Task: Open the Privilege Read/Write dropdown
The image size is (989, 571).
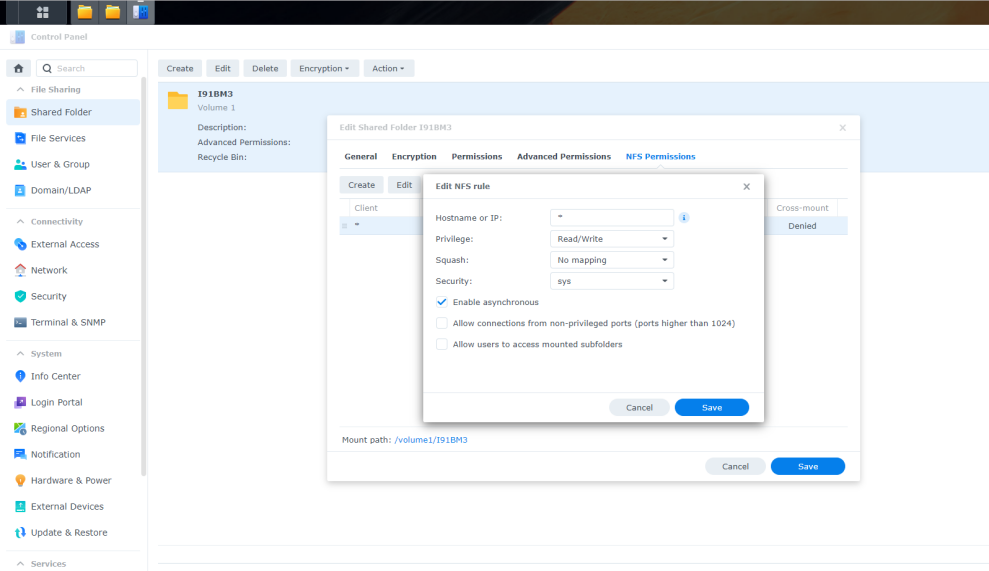Action: point(611,239)
